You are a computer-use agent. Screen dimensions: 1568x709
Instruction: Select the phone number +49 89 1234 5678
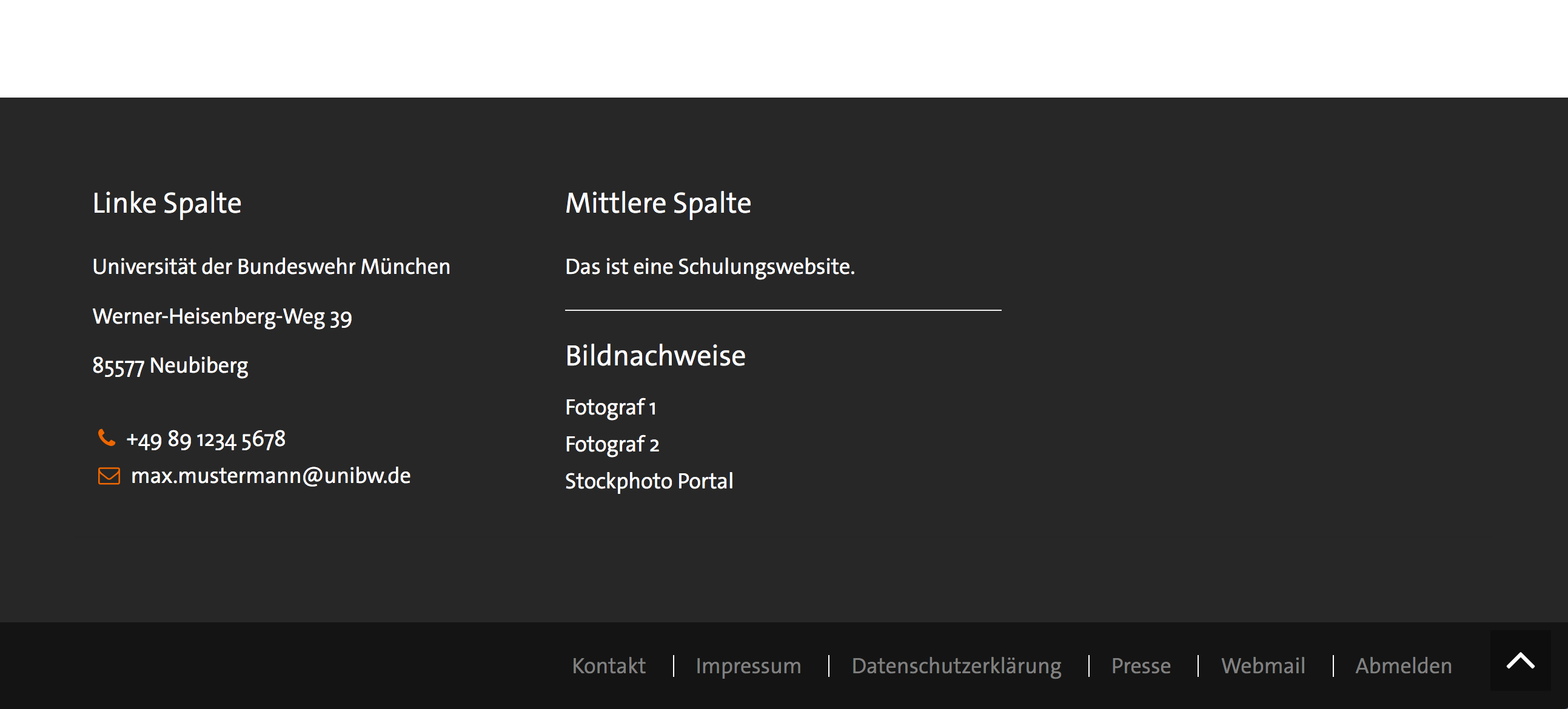pos(206,438)
